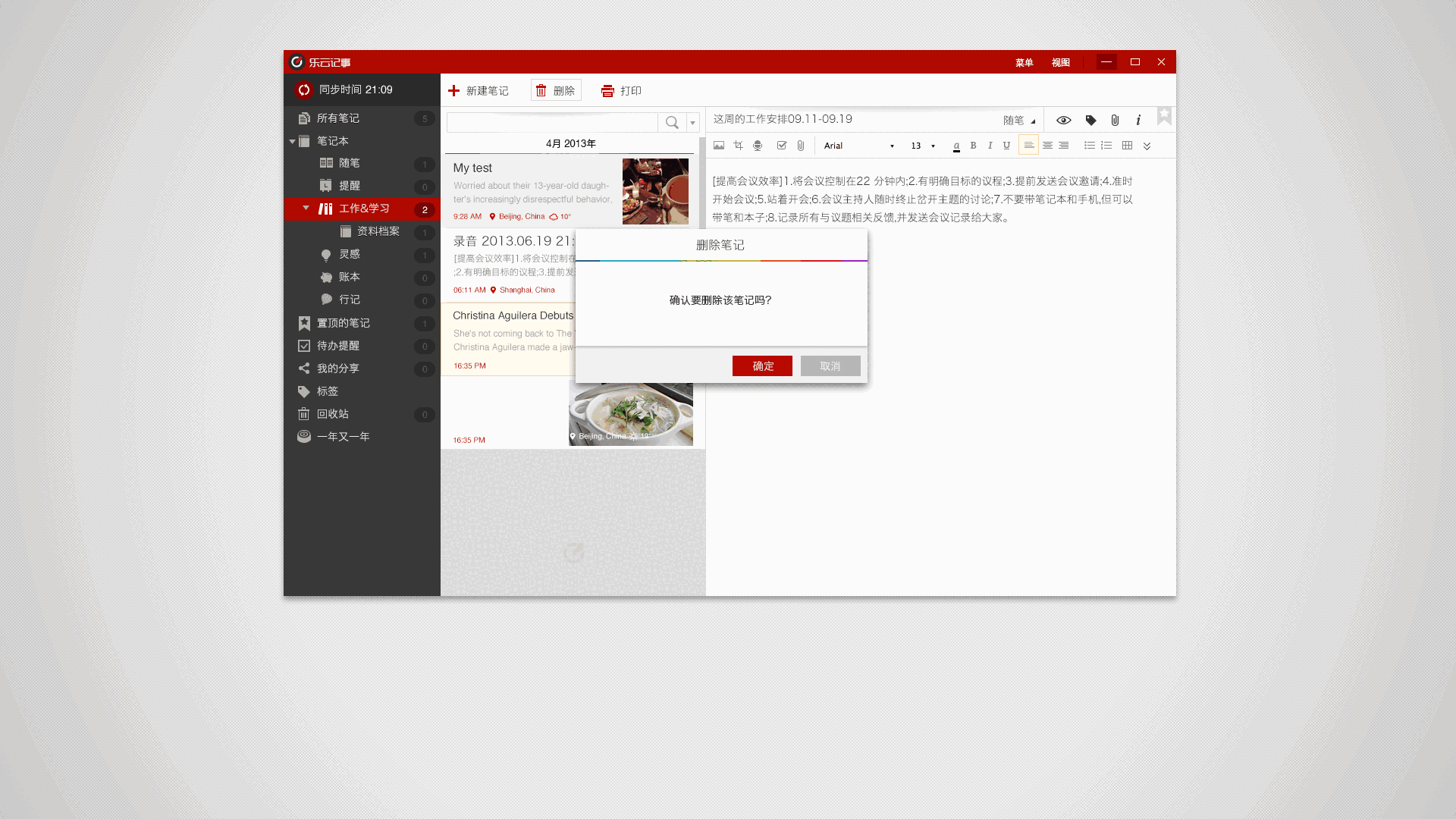Click the crop screenshot icon

[x=738, y=146]
